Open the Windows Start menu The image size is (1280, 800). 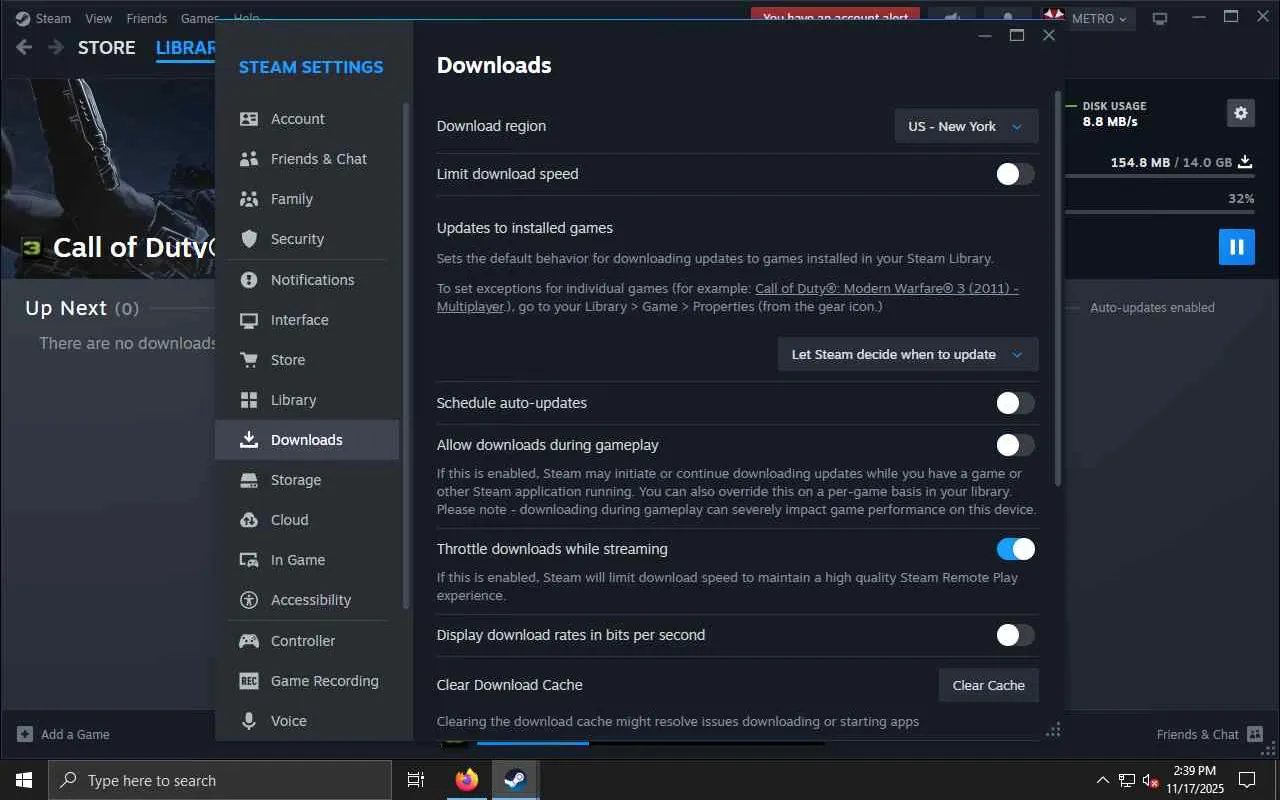24,780
